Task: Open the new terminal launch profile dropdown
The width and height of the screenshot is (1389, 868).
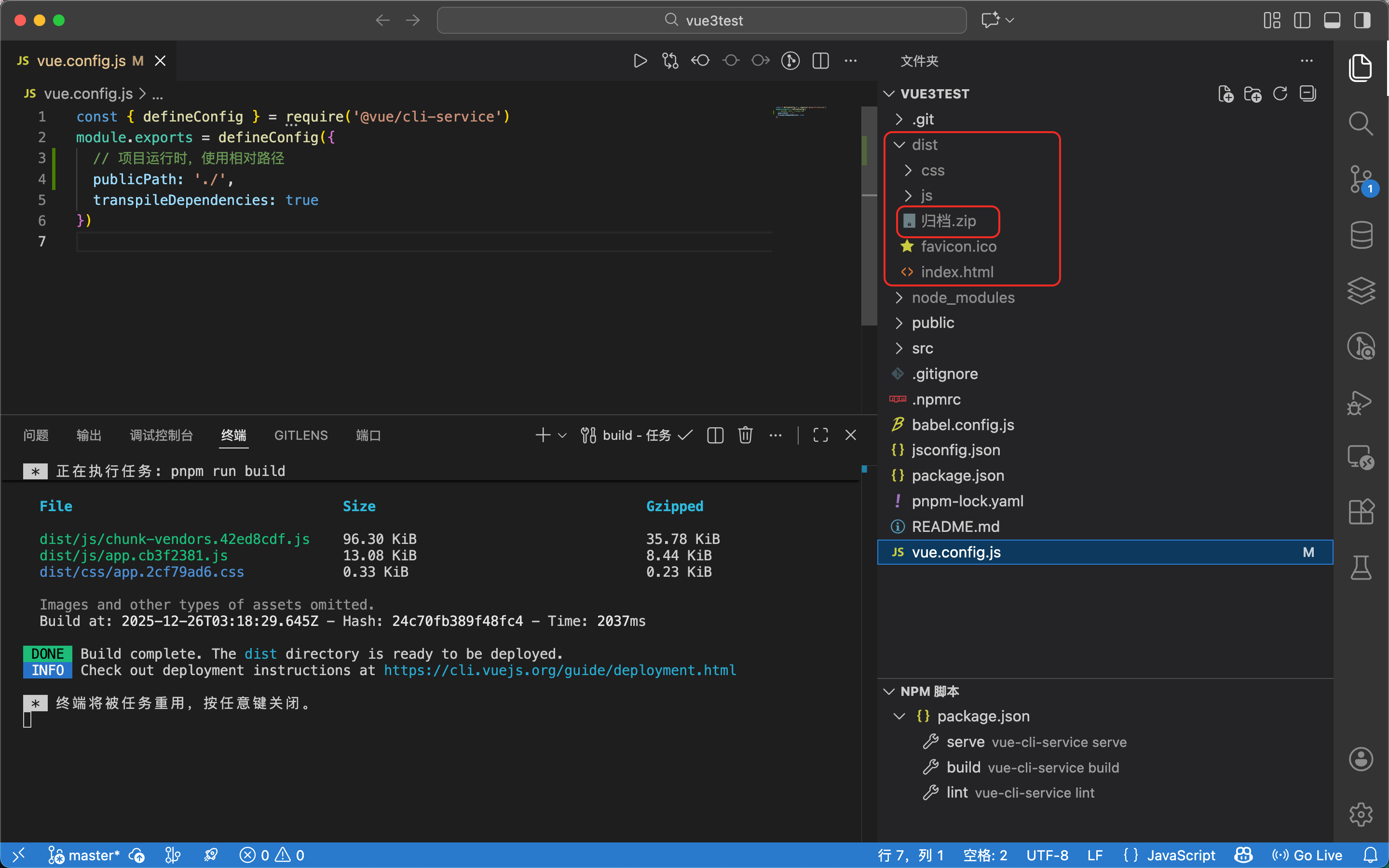Action: 562,435
